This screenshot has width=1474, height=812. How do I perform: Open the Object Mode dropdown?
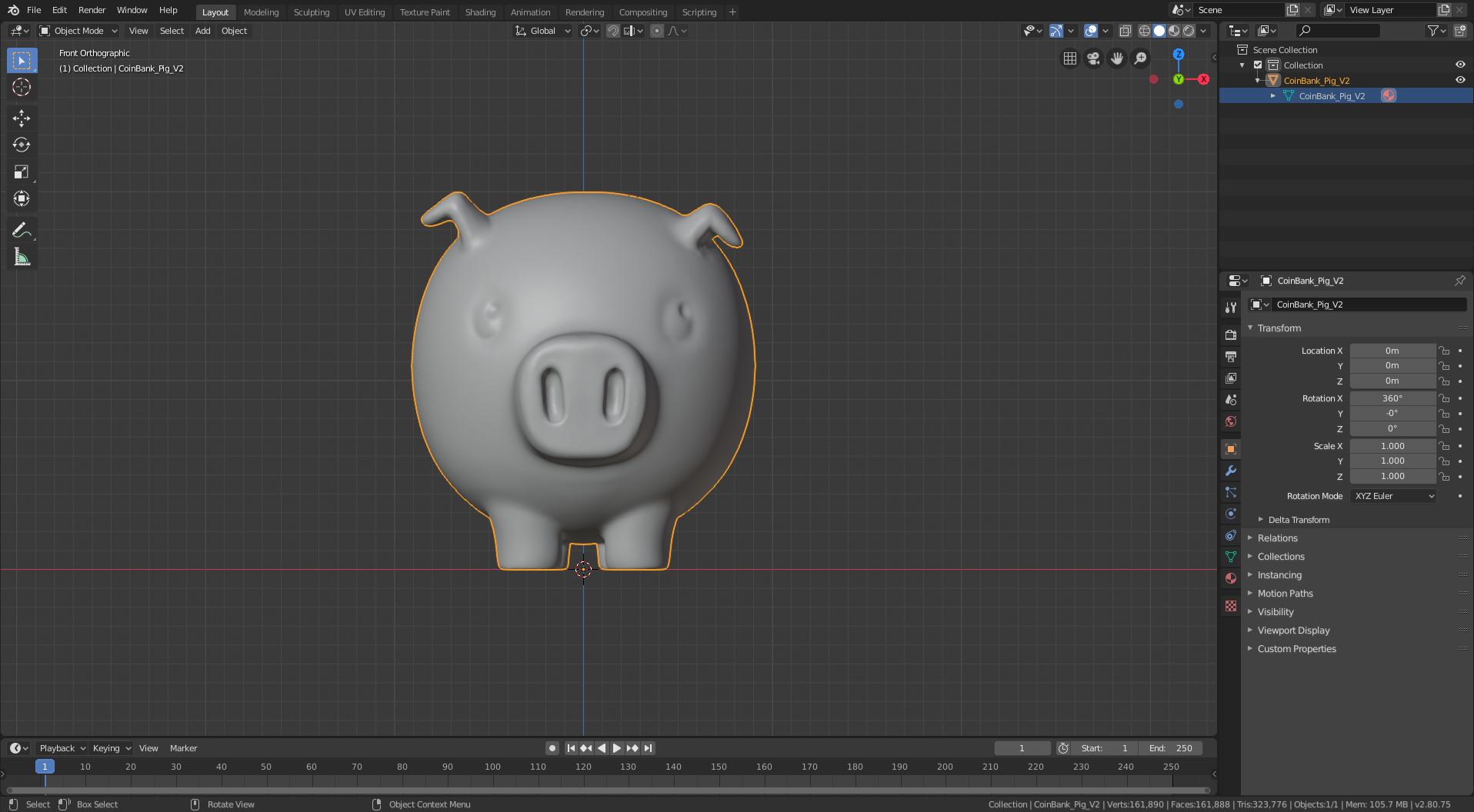(x=78, y=31)
